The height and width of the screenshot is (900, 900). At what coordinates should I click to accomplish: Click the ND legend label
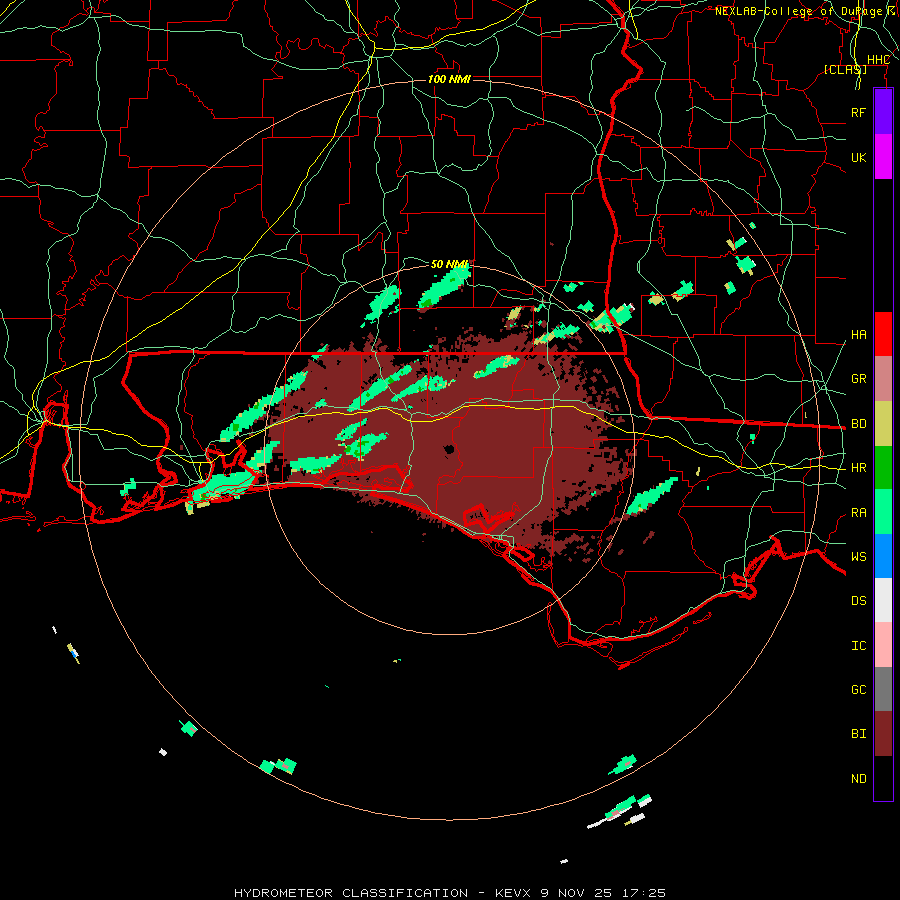859,779
